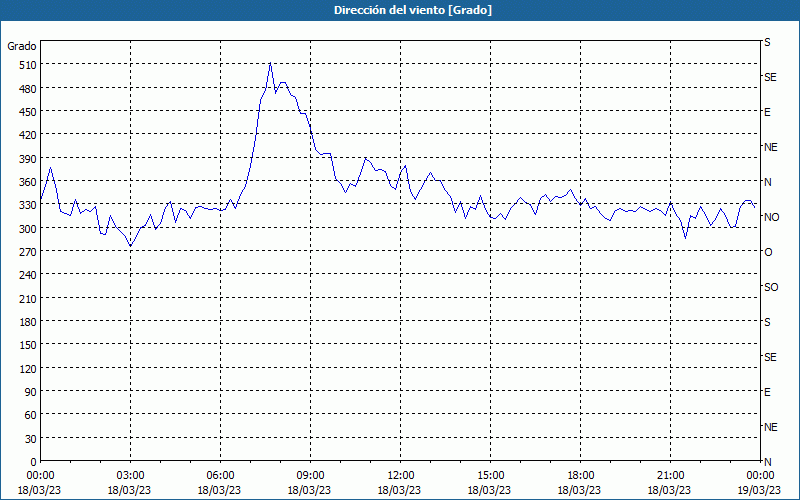Pick the 15:00 time axis label
Viewport: 800px width, 500px height.
click(x=490, y=476)
